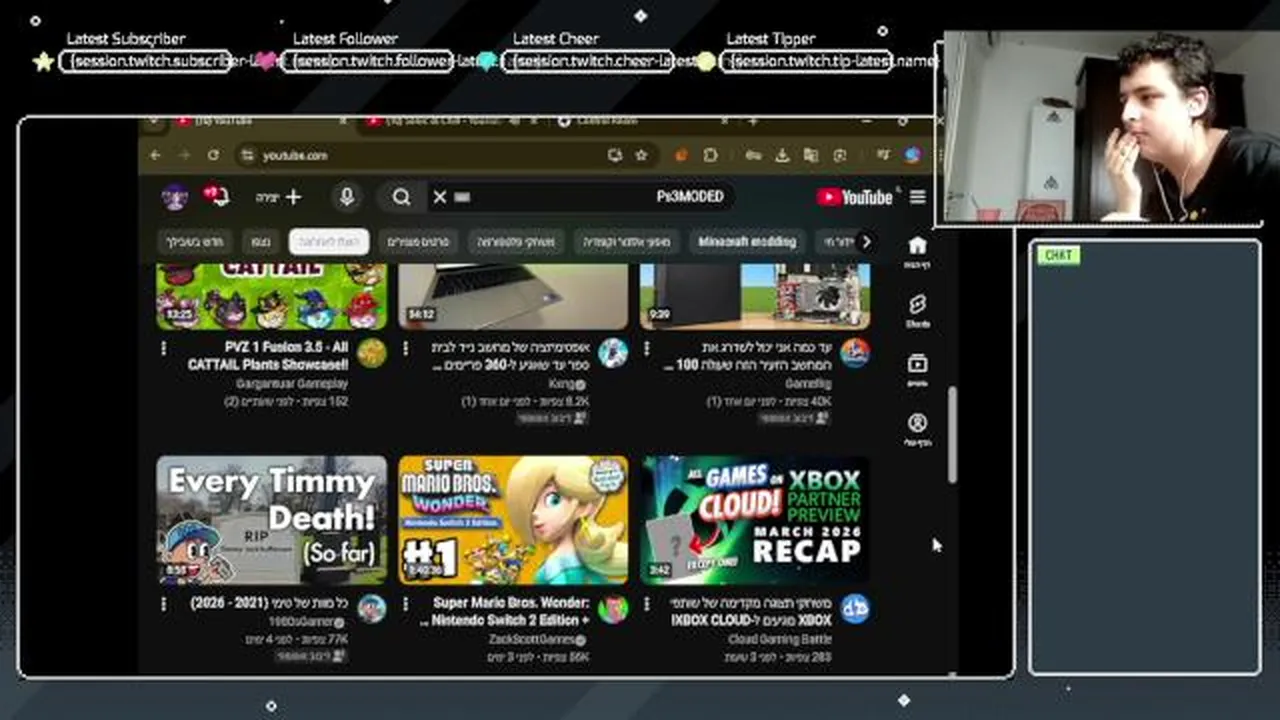Click the CHAT label in overlay
Image resolution: width=1280 pixels, height=720 pixels.
tap(1058, 255)
